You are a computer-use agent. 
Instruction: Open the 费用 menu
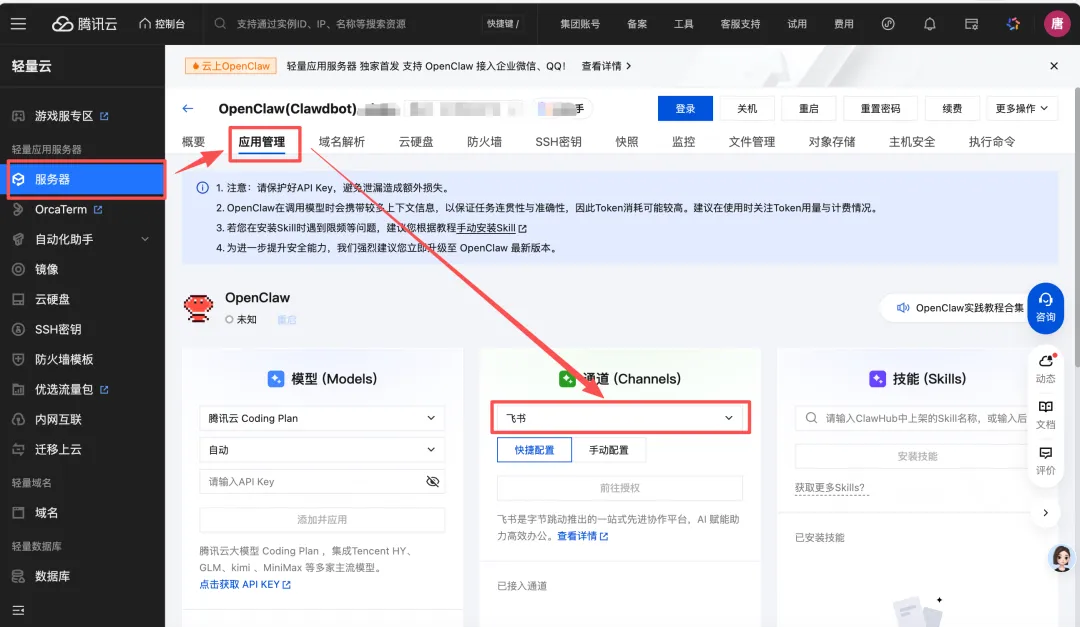(x=844, y=23)
